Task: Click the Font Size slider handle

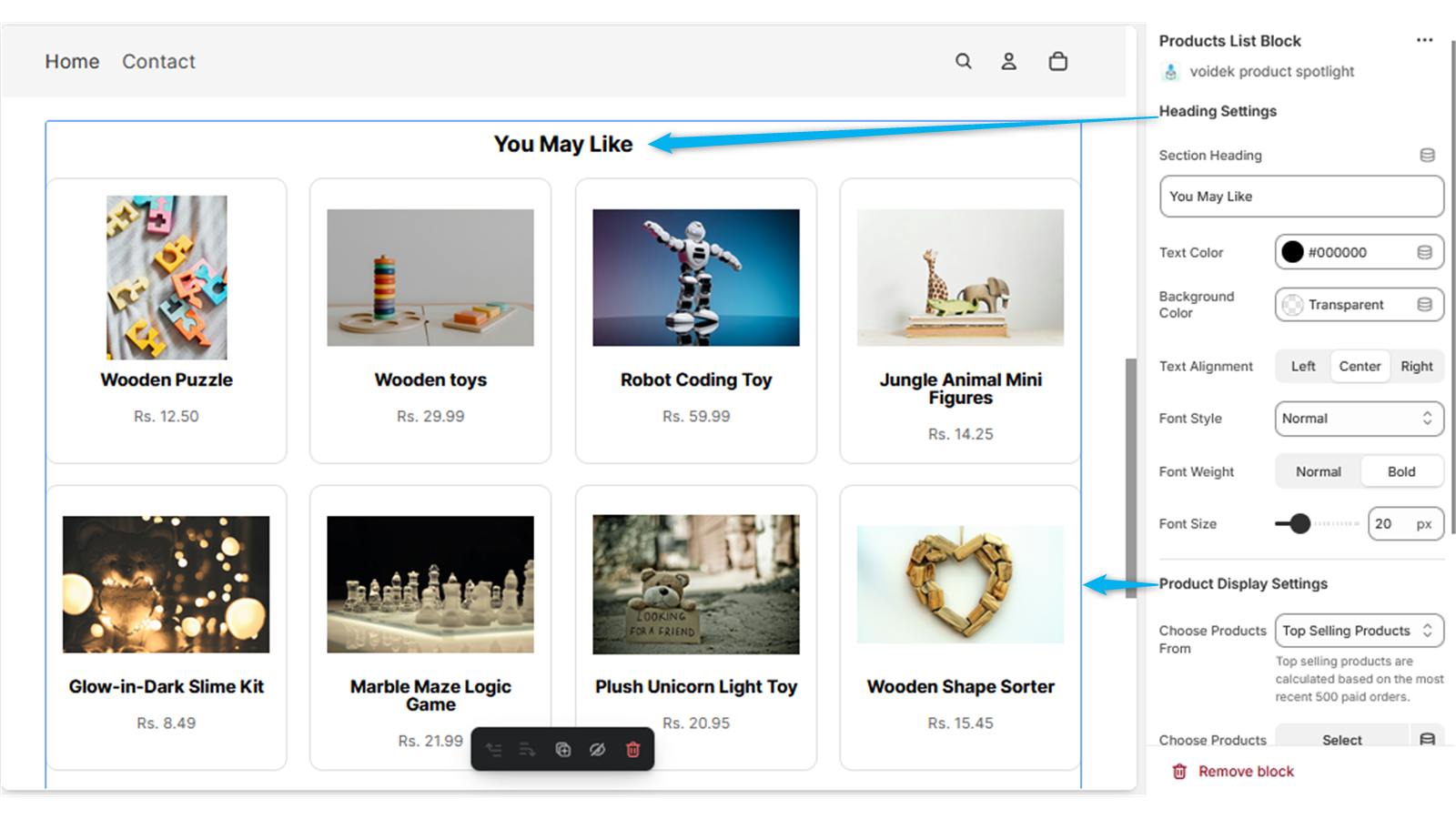Action: point(1300,523)
